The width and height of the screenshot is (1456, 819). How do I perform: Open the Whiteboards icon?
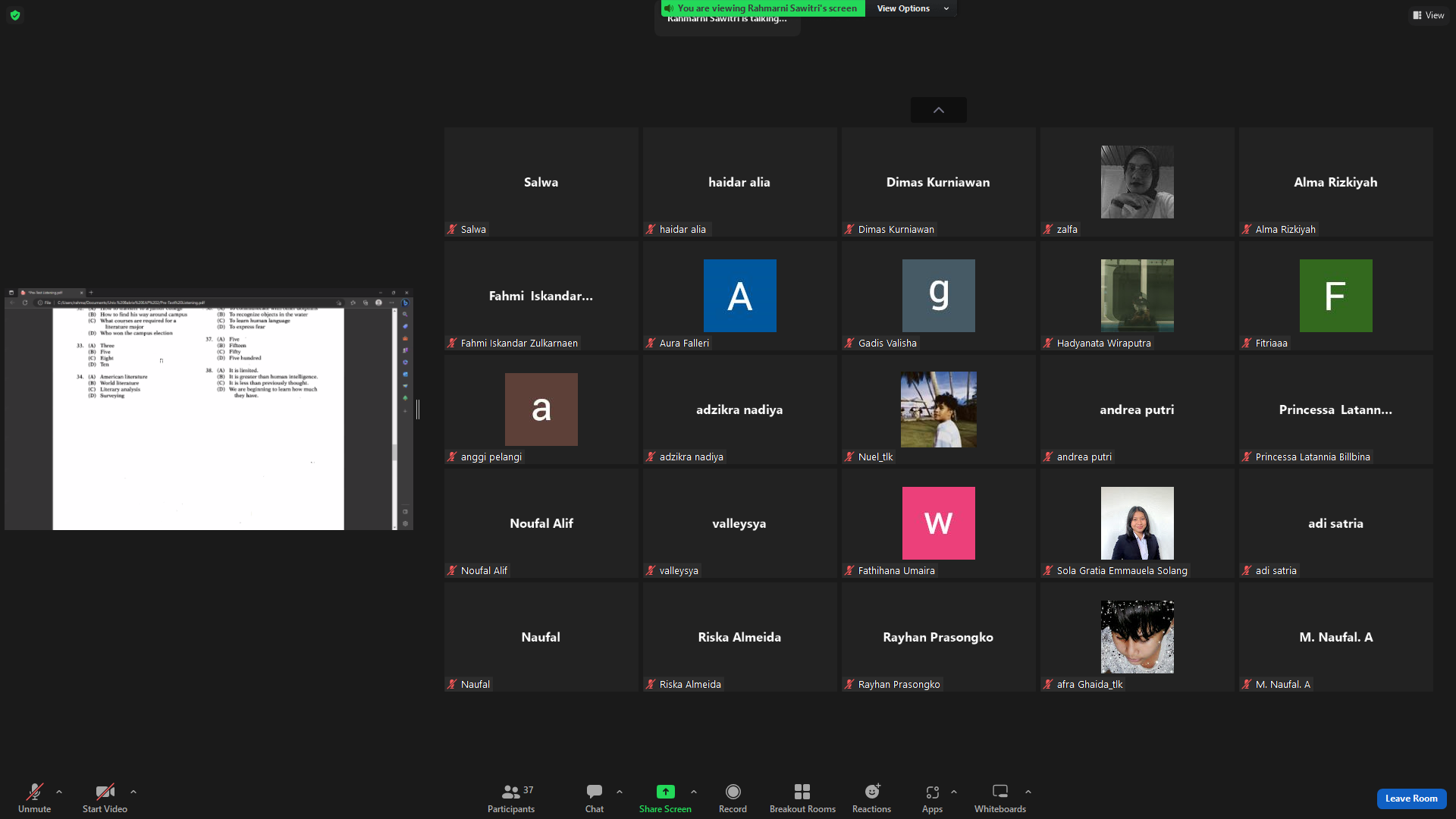point(1000,792)
